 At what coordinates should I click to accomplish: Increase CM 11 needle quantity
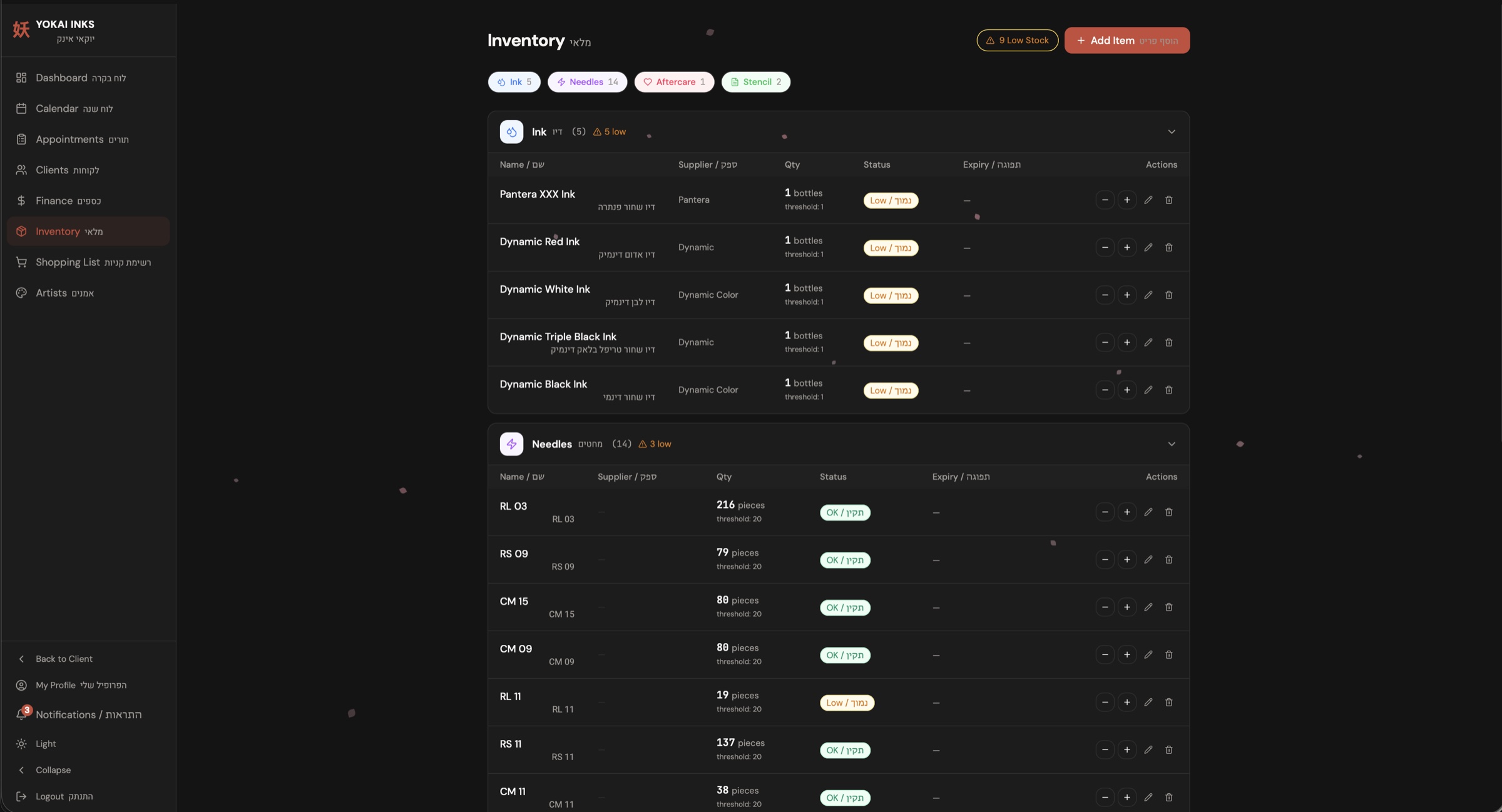(x=1126, y=798)
